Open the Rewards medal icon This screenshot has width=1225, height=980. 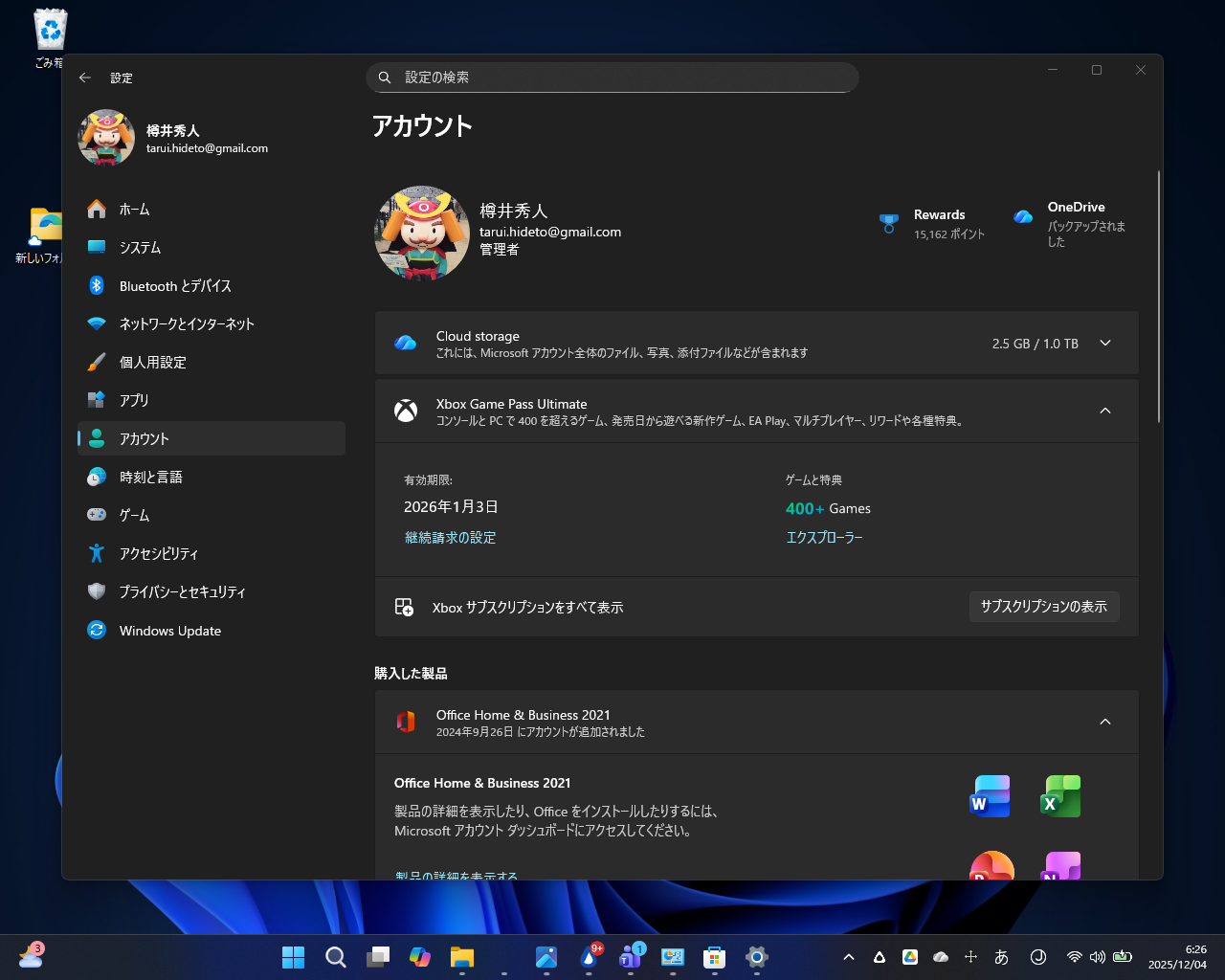point(889,224)
